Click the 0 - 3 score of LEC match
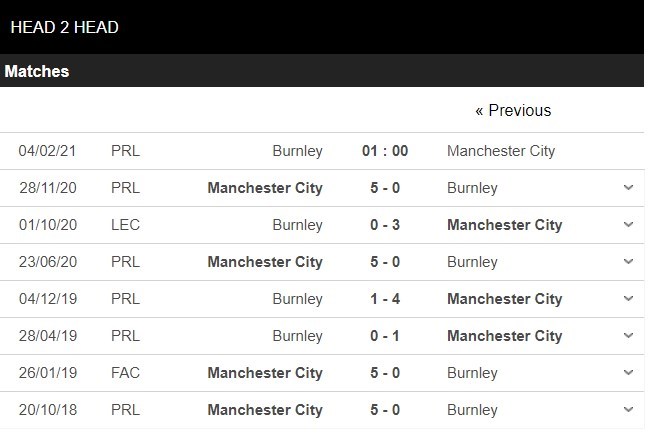Screen dimensions: 649x437 click(x=385, y=225)
